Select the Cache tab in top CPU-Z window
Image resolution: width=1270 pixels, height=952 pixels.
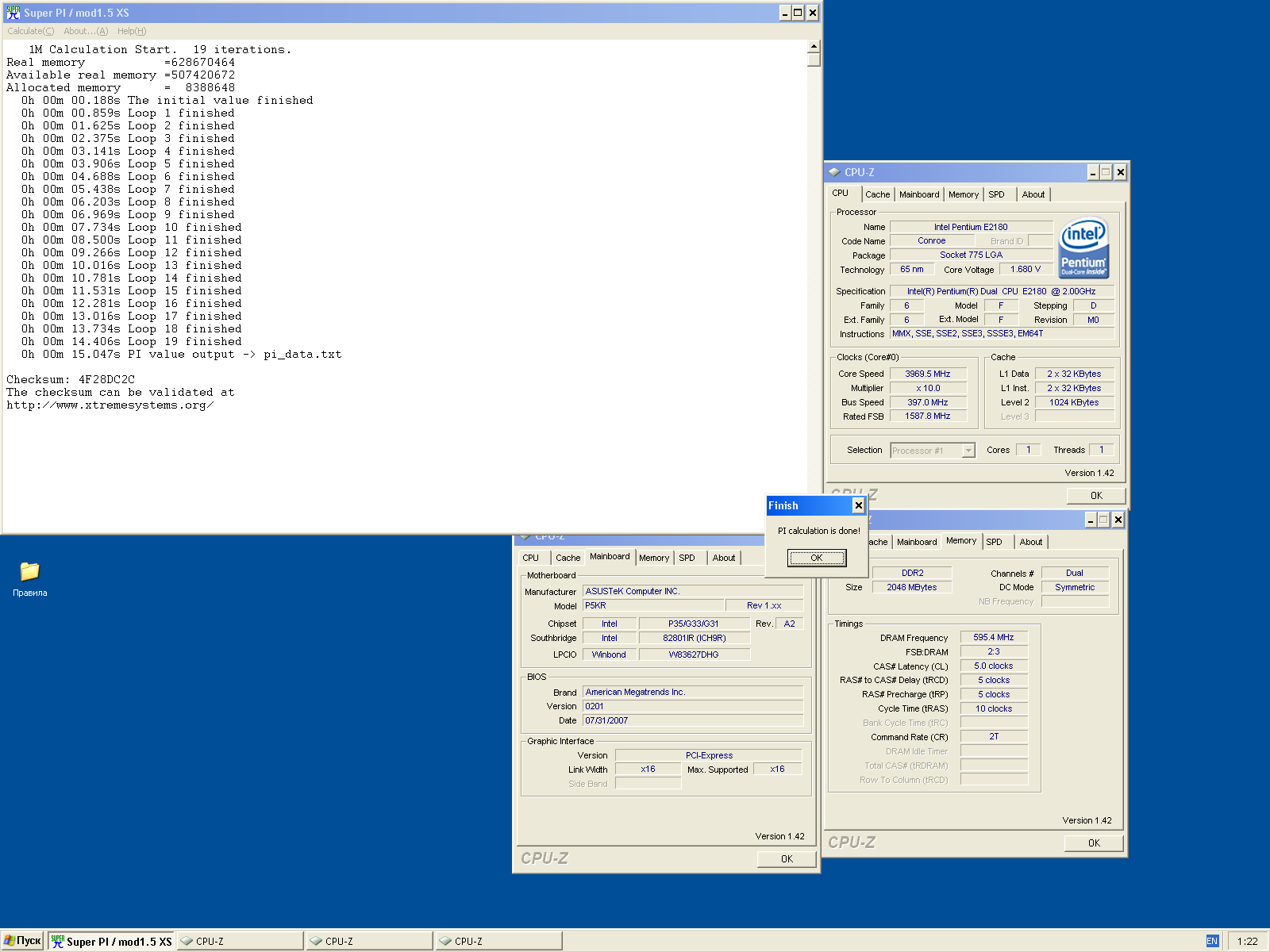[x=877, y=194]
